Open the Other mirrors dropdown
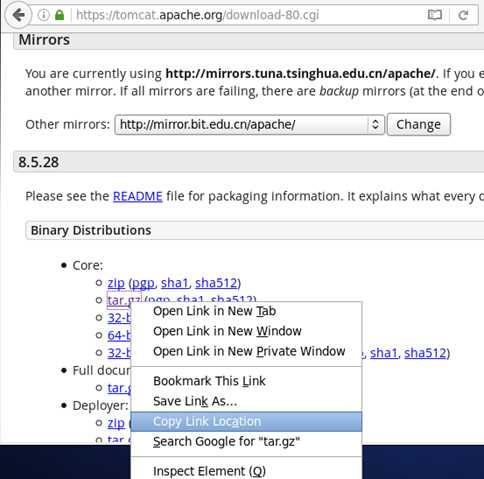 pyautogui.click(x=249, y=125)
